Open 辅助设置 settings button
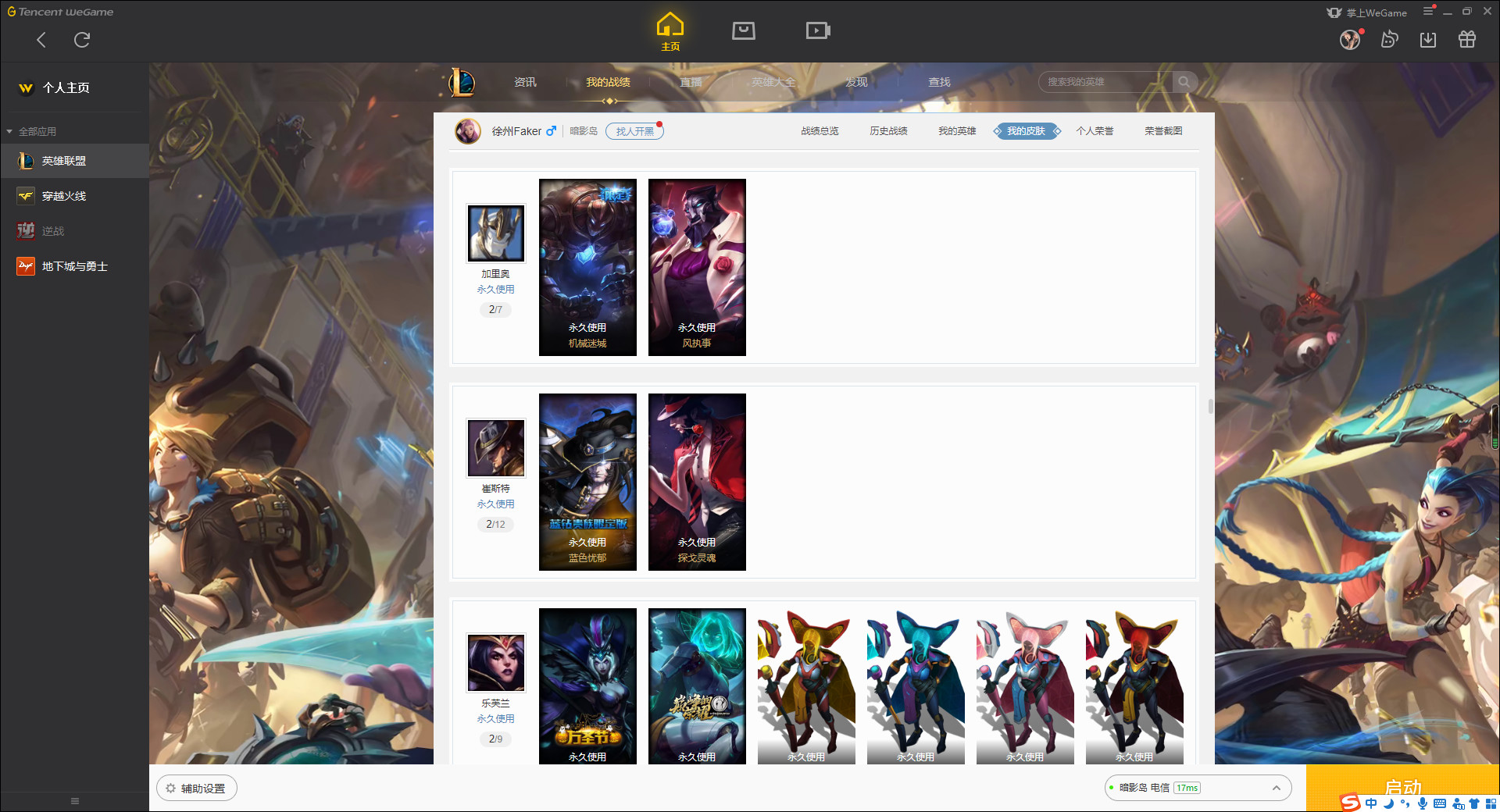Image resolution: width=1500 pixels, height=812 pixels. coord(197,789)
